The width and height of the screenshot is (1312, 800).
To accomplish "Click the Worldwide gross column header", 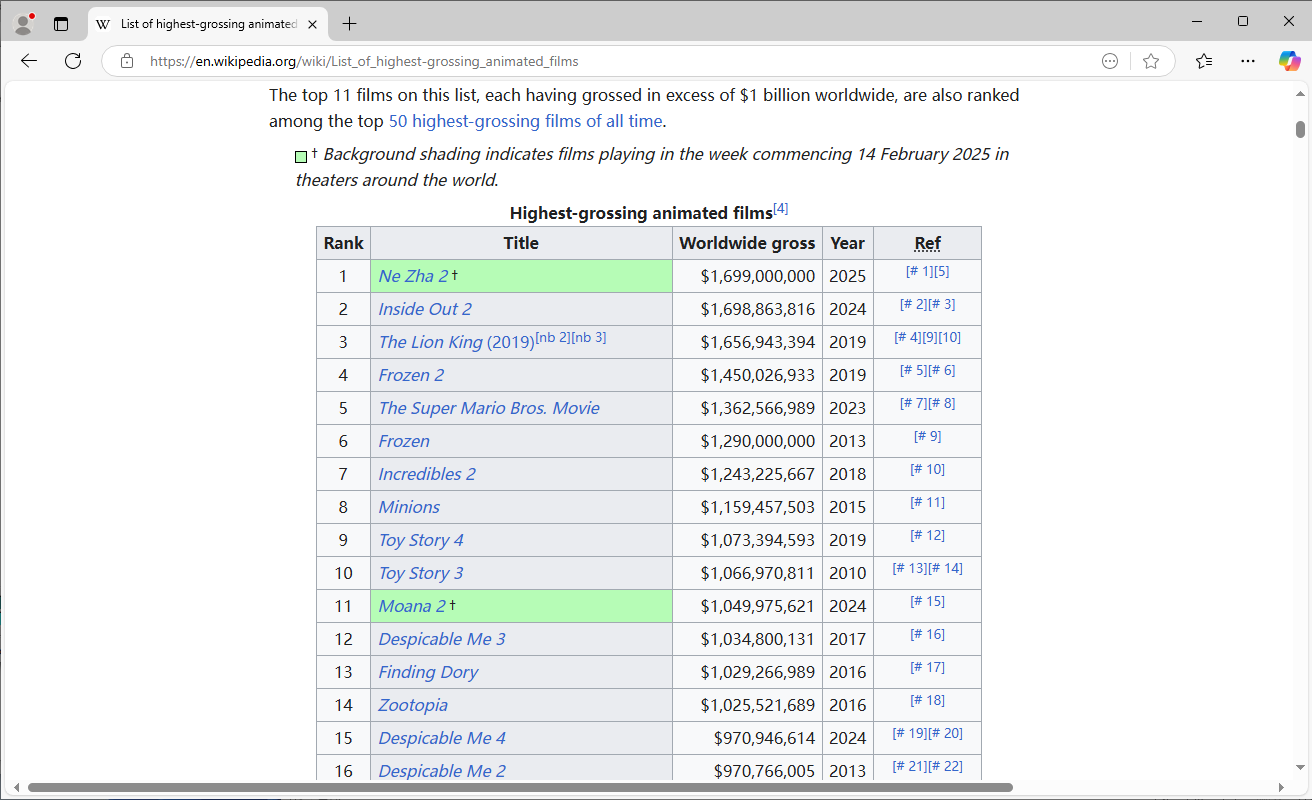I will point(747,243).
